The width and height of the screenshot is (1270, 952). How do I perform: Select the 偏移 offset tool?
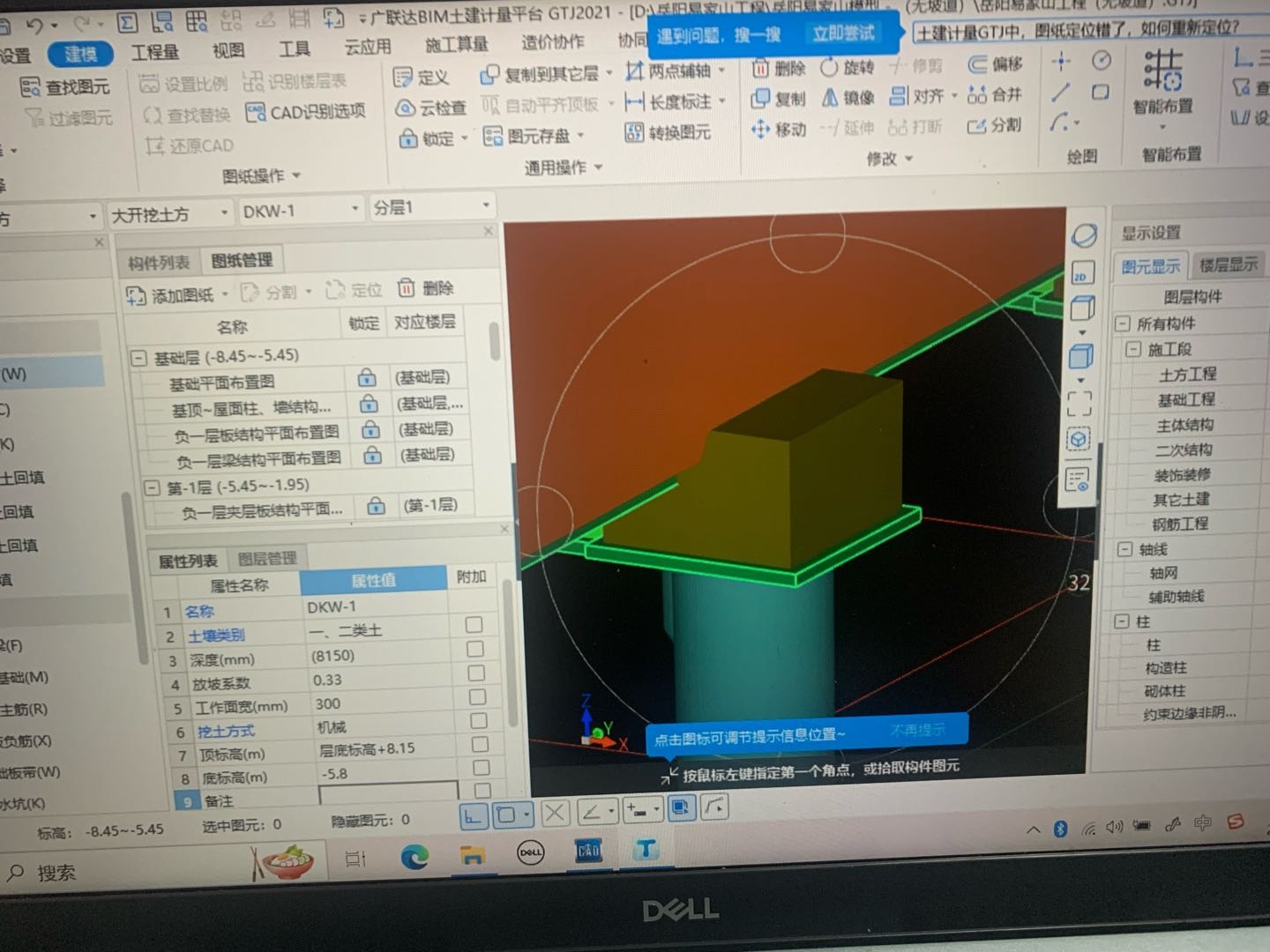coord(995,63)
